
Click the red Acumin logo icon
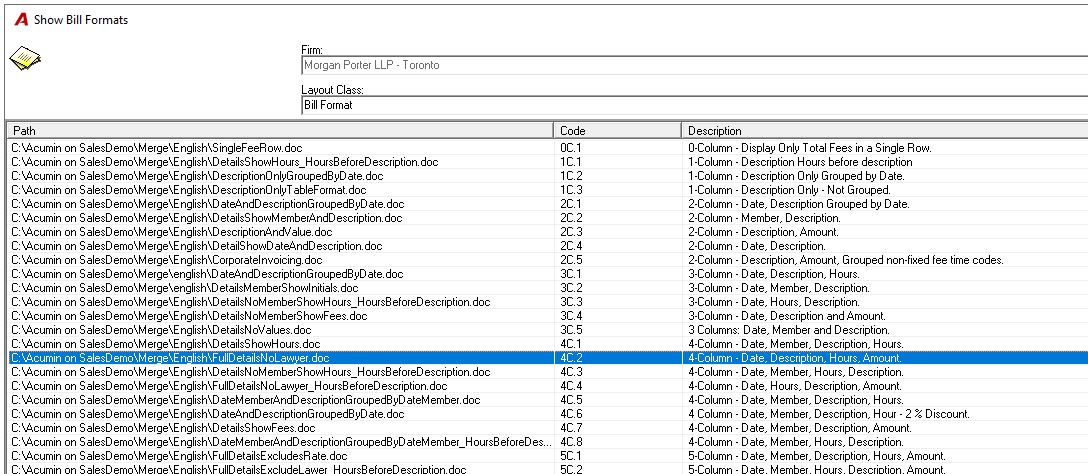22,20
